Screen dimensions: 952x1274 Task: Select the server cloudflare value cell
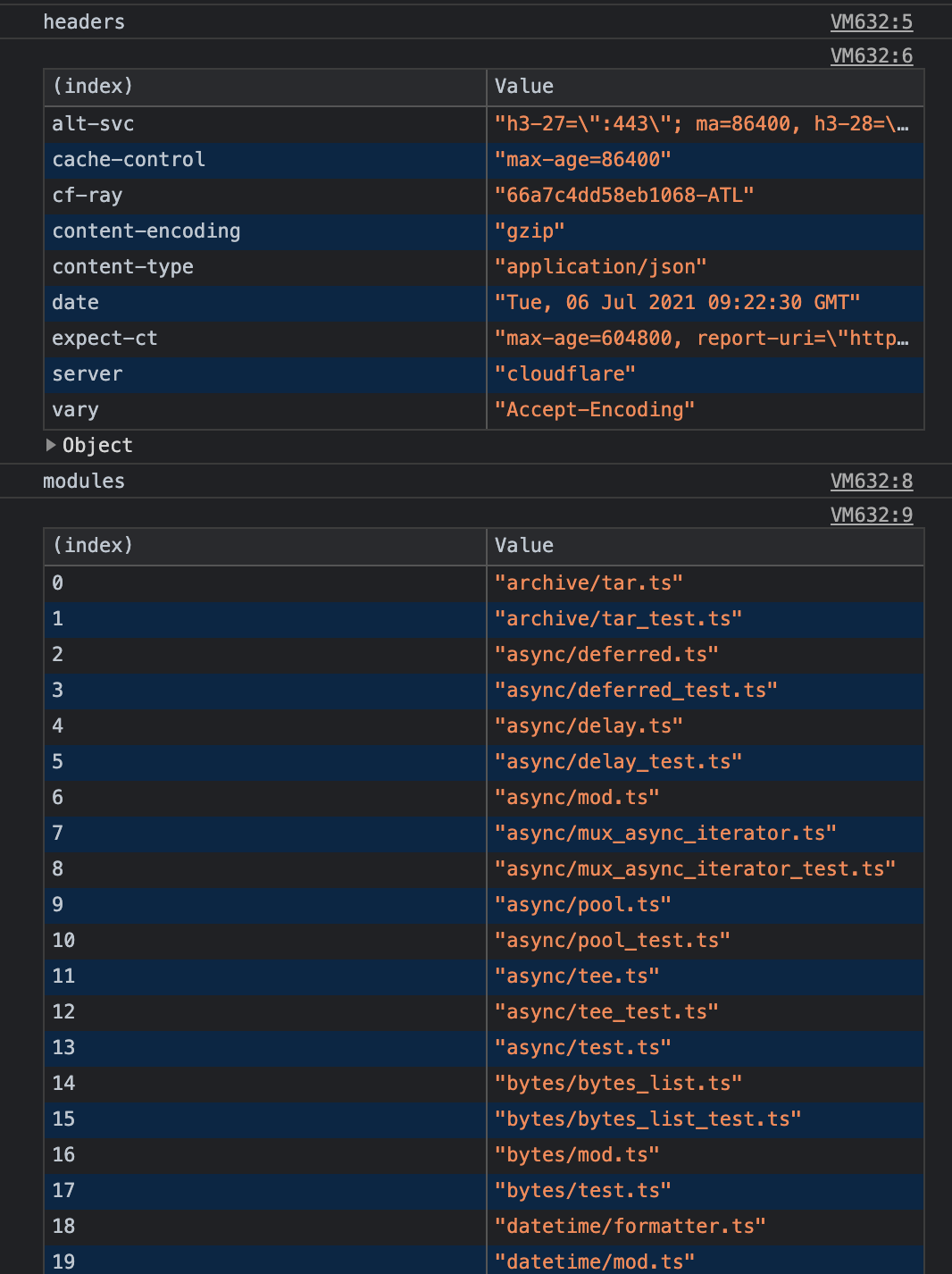point(566,373)
